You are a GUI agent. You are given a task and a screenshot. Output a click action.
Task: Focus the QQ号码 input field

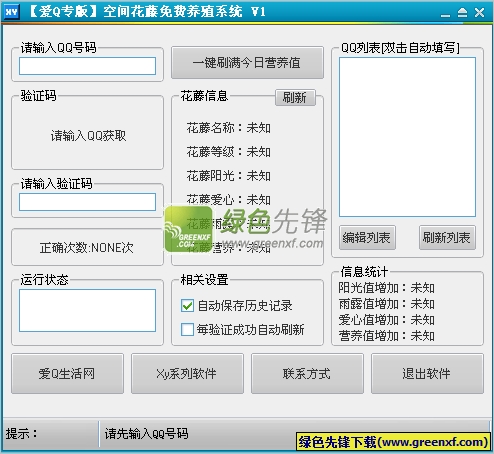87,66
